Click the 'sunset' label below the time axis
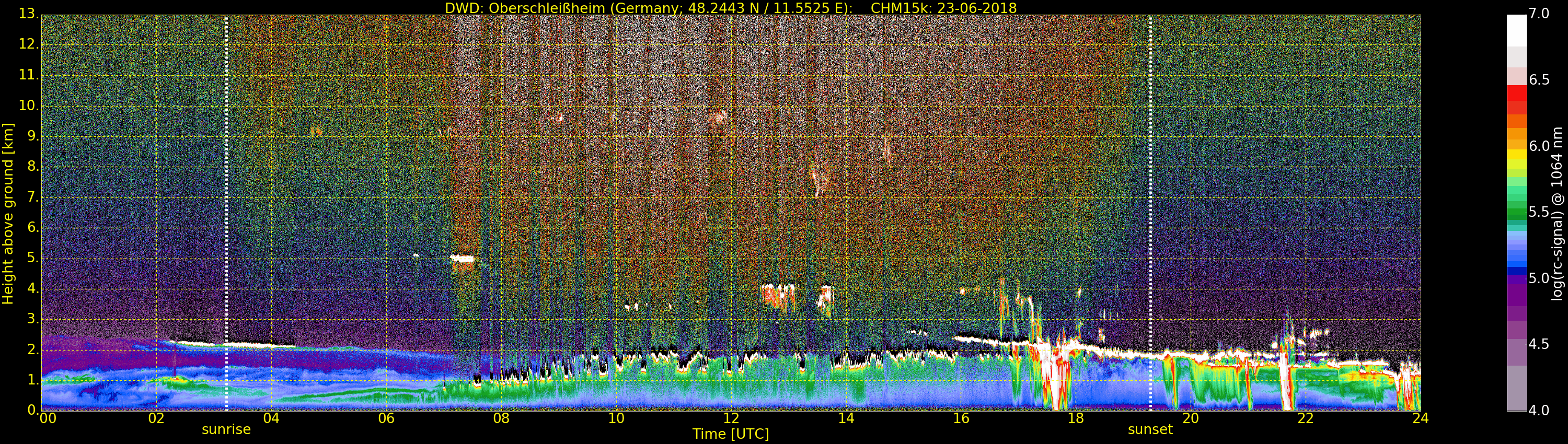 1150,429
